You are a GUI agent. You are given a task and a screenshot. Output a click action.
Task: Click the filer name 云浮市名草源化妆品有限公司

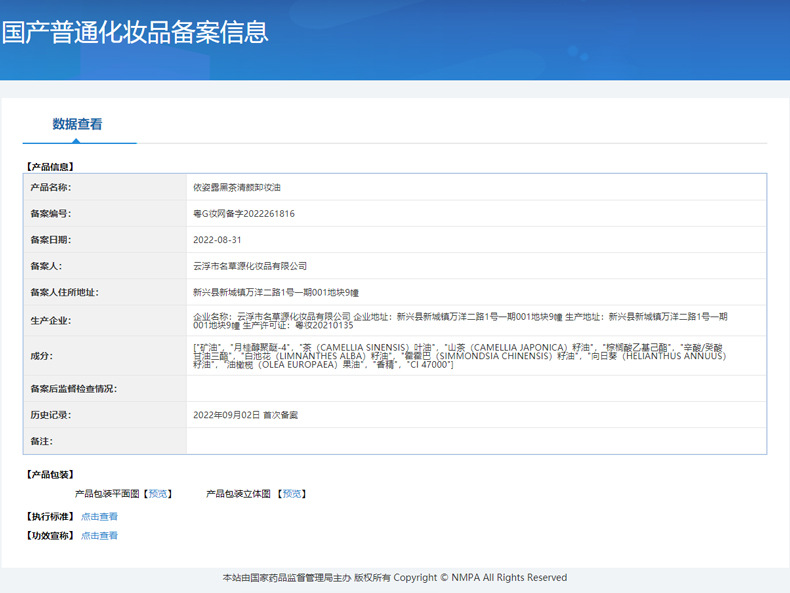[250, 266]
